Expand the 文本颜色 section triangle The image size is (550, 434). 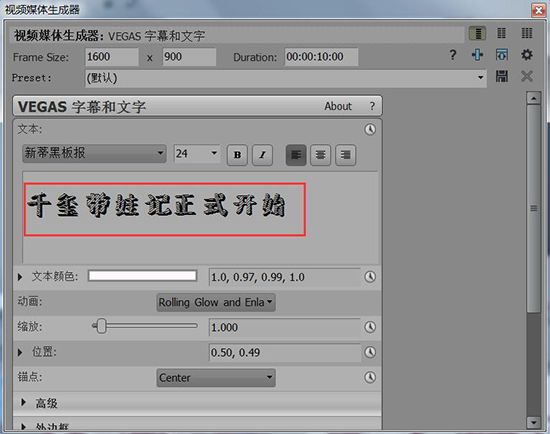tap(20, 277)
